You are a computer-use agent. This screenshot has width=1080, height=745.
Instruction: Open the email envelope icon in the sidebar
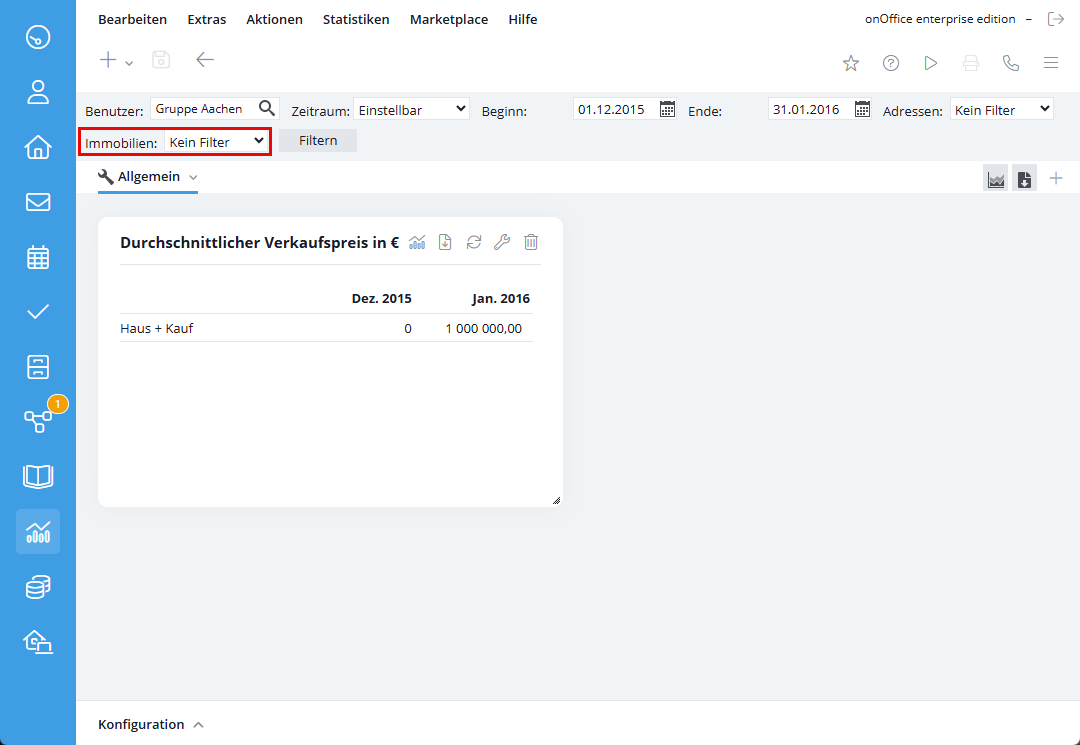tap(38, 202)
